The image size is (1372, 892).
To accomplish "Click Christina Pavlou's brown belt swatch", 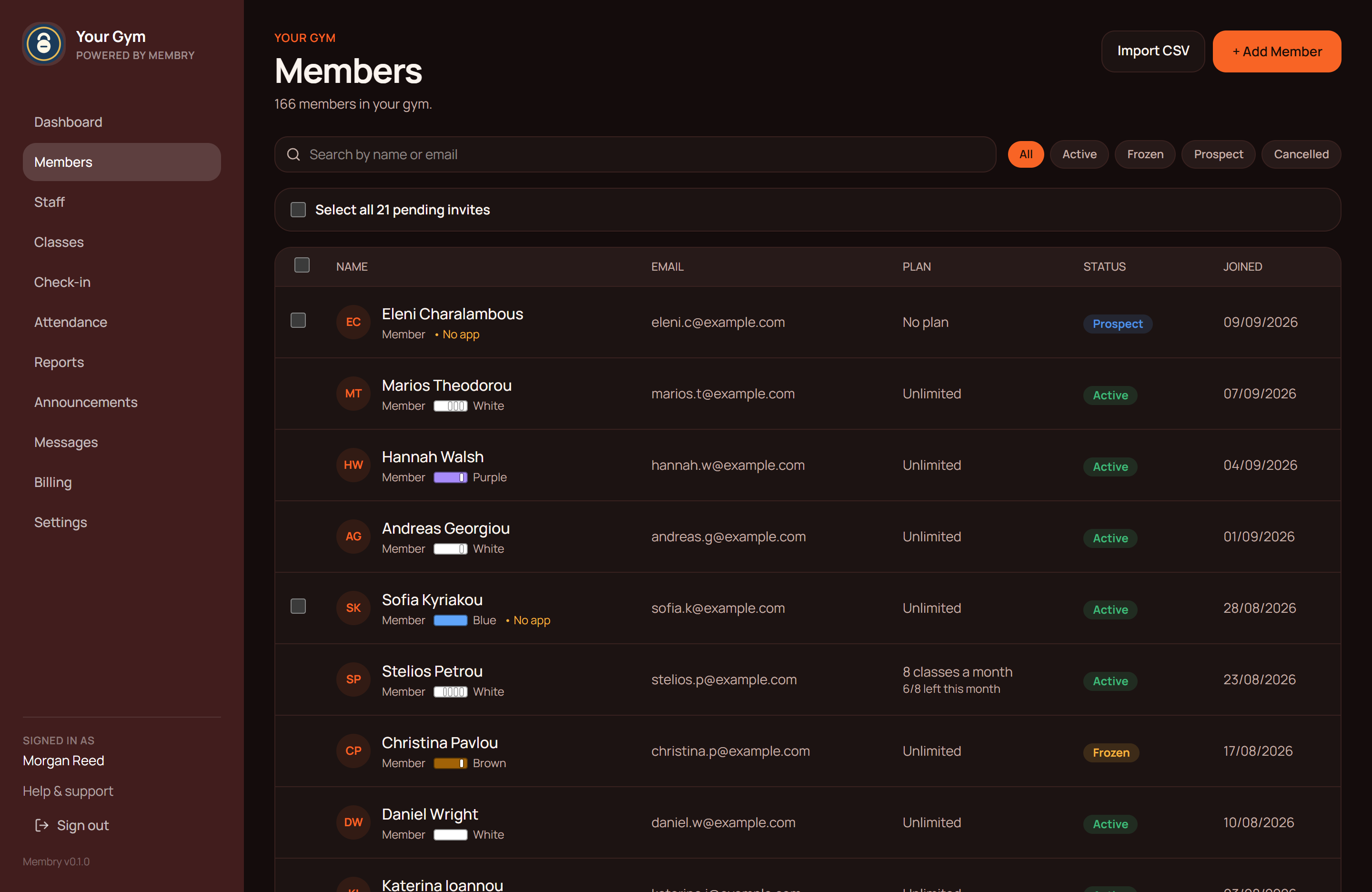I will tap(450, 763).
